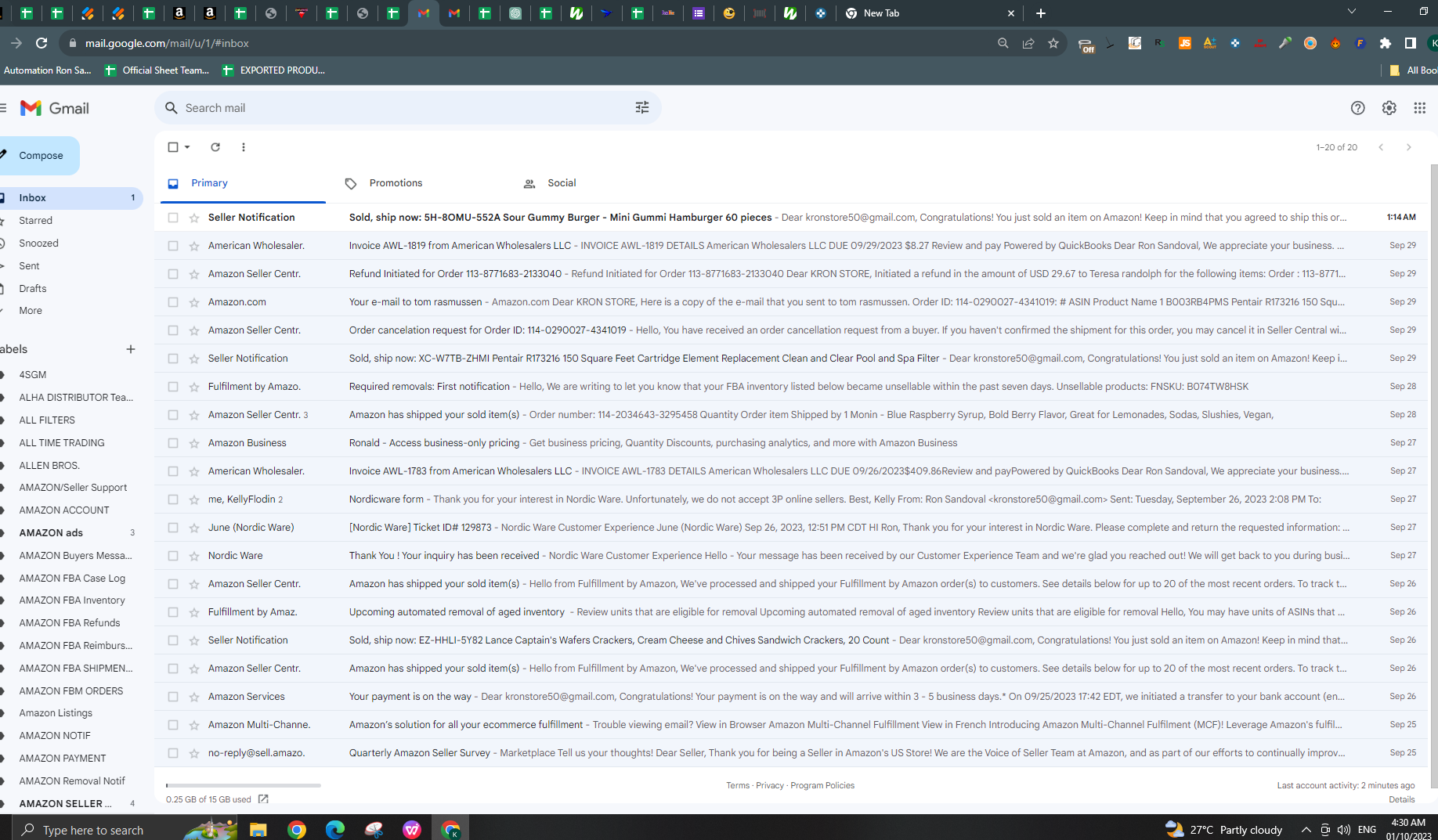Star the Amazon Services payment email
This screenshot has width=1438, height=840.
tap(194, 697)
